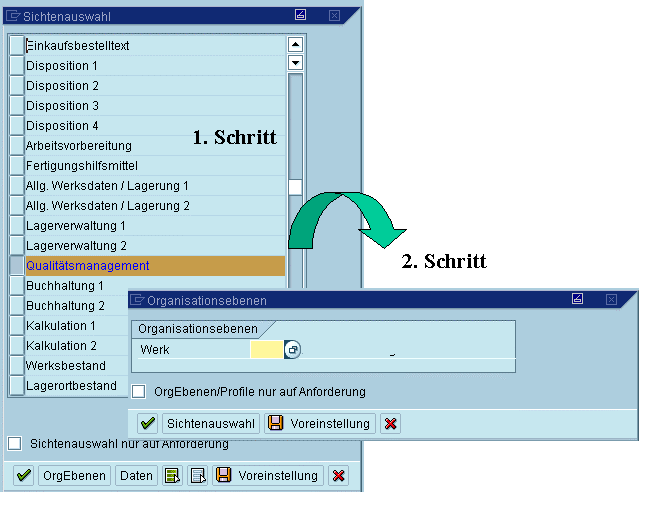Click into the Werk input field

tap(266, 350)
